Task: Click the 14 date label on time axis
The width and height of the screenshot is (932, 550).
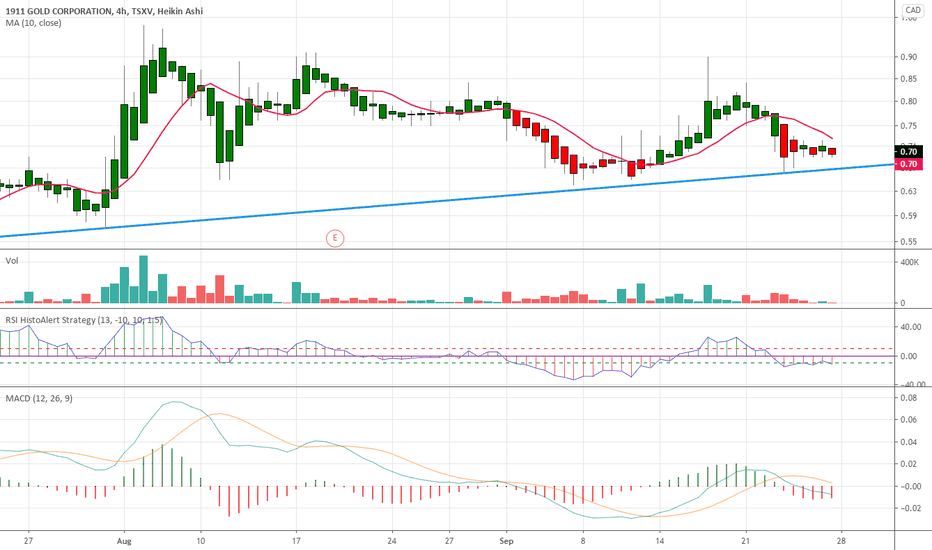Action: point(660,541)
